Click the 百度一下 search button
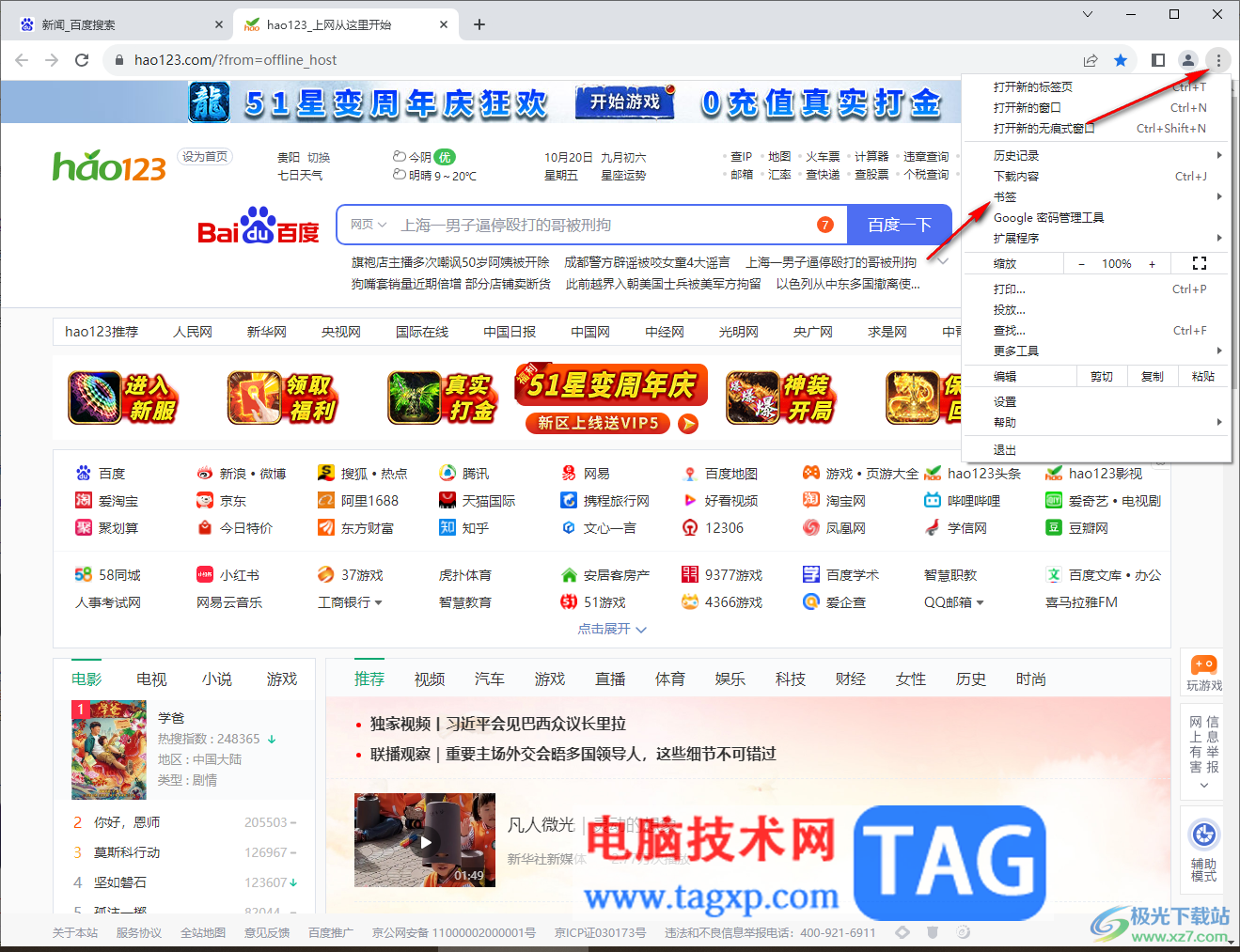Viewport: 1240px width, 952px height. [x=899, y=225]
